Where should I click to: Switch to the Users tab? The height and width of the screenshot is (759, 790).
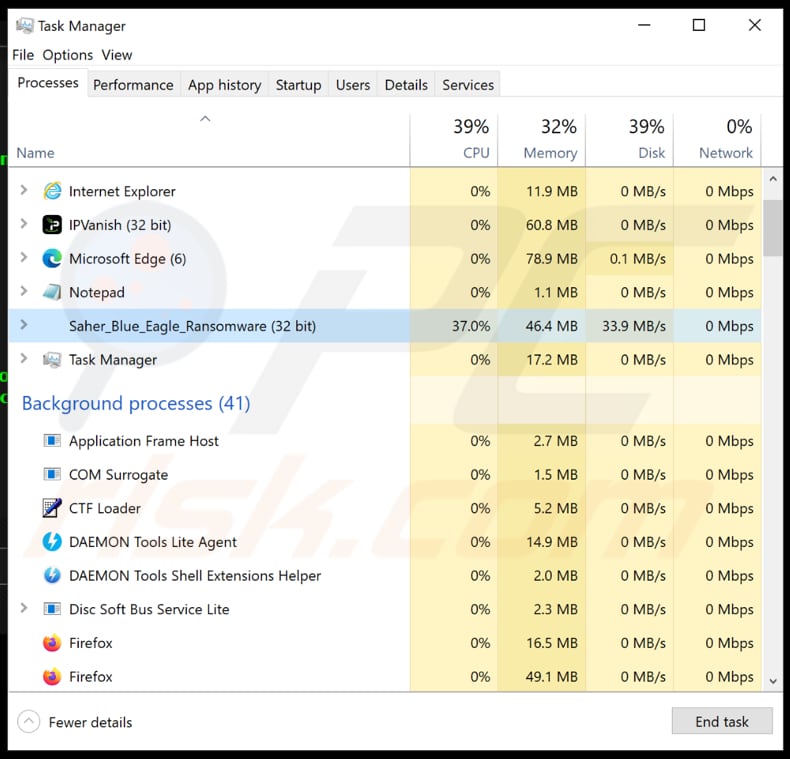[353, 85]
